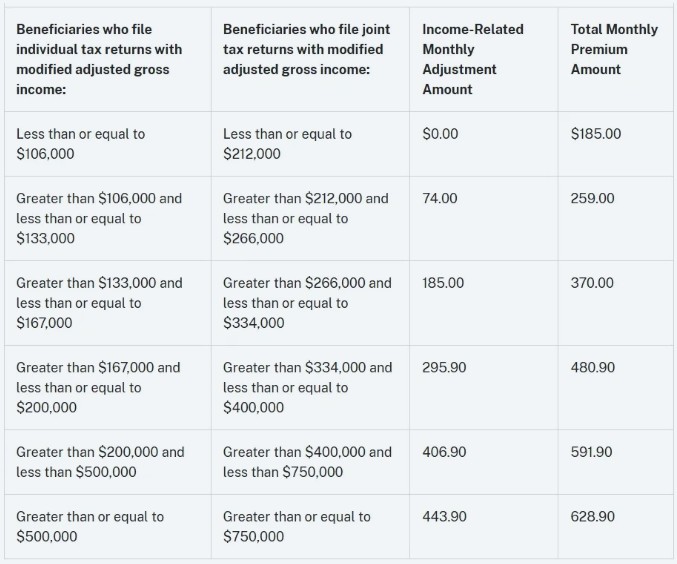
Task: Click the individual tax returns column header
Action: (99, 59)
